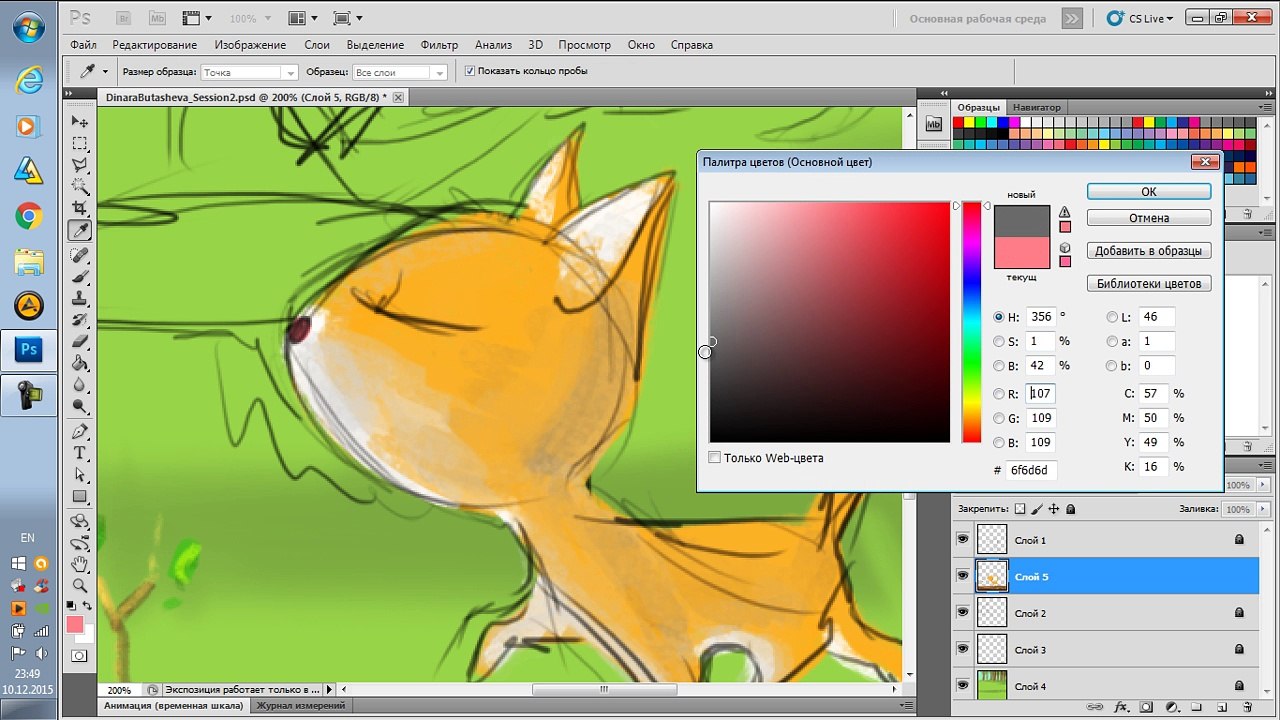Select the Brush tool
This screenshot has height=720, width=1280.
80,277
